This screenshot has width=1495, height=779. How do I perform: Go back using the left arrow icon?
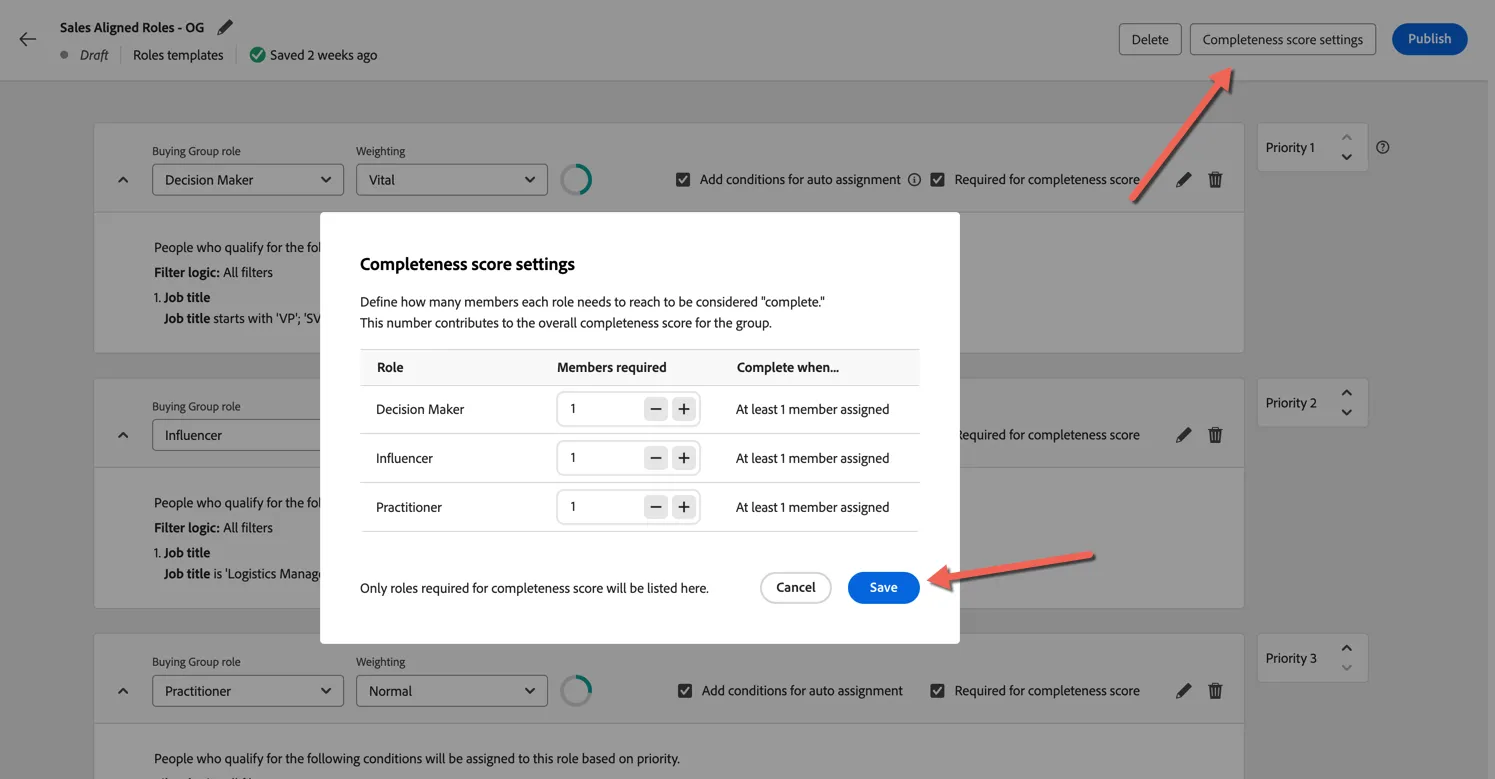coord(28,39)
